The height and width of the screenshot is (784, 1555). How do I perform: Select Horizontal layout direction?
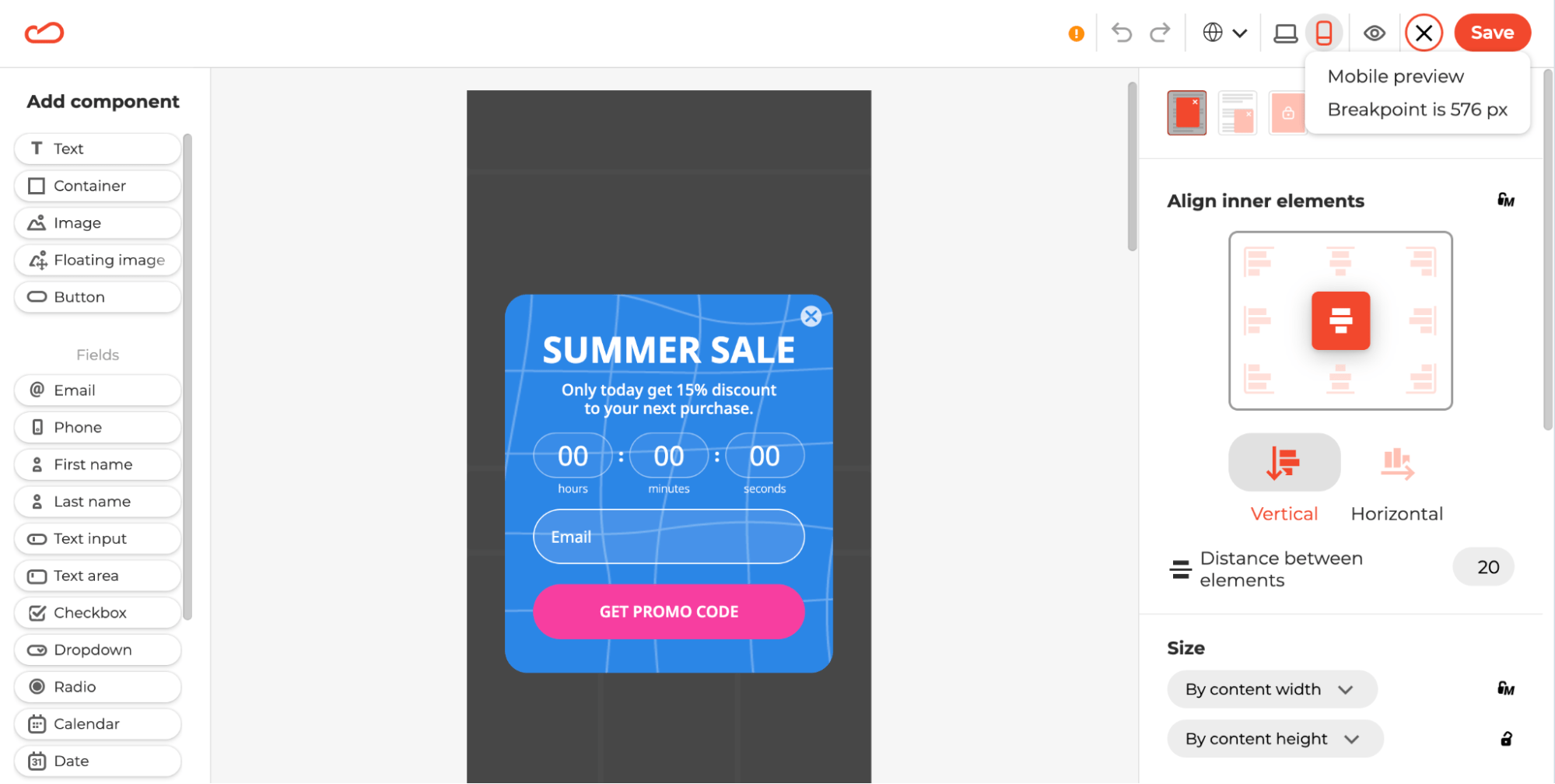1397,478
